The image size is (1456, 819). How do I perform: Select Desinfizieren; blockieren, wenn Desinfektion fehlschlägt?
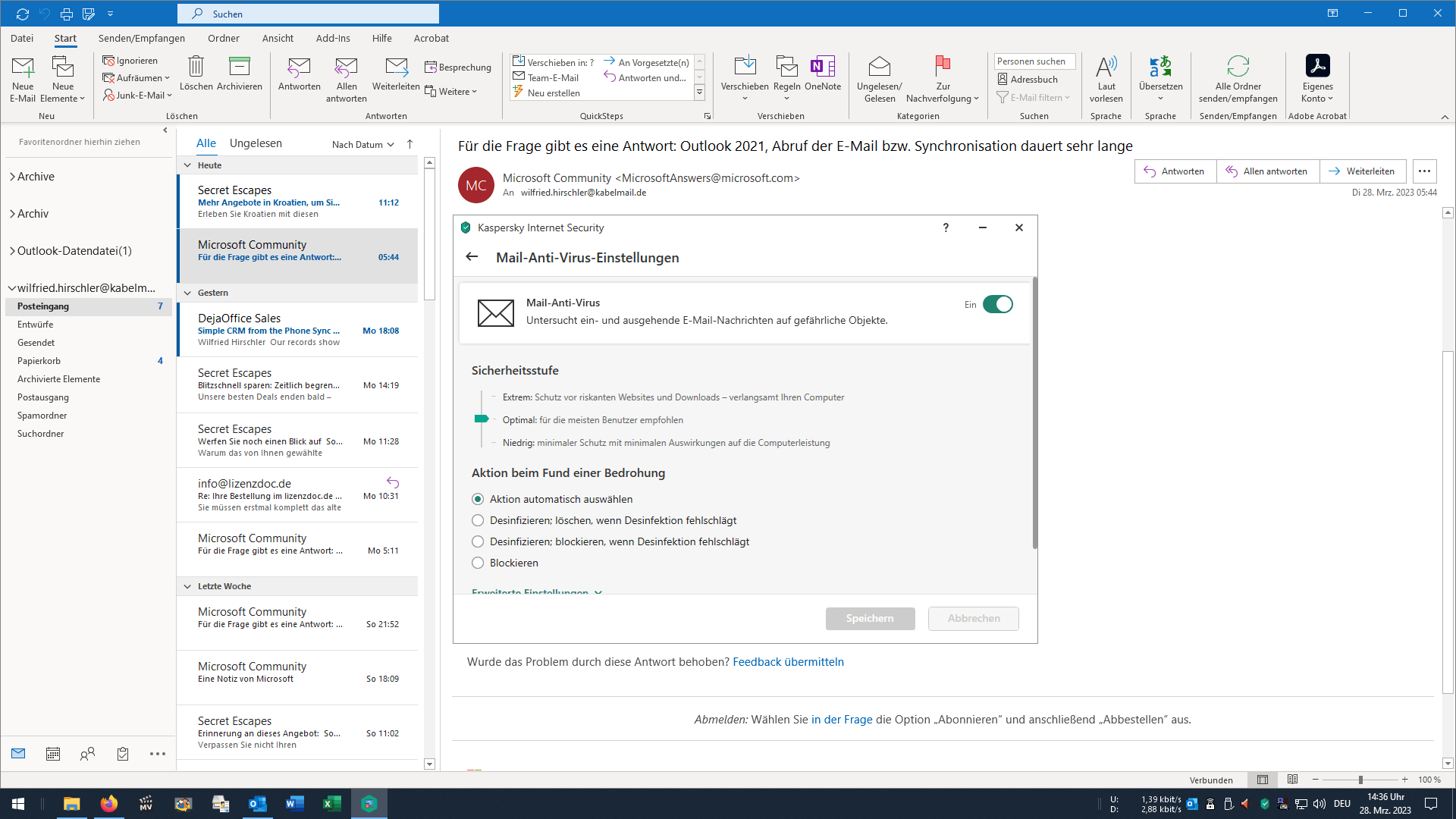[610, 541]
